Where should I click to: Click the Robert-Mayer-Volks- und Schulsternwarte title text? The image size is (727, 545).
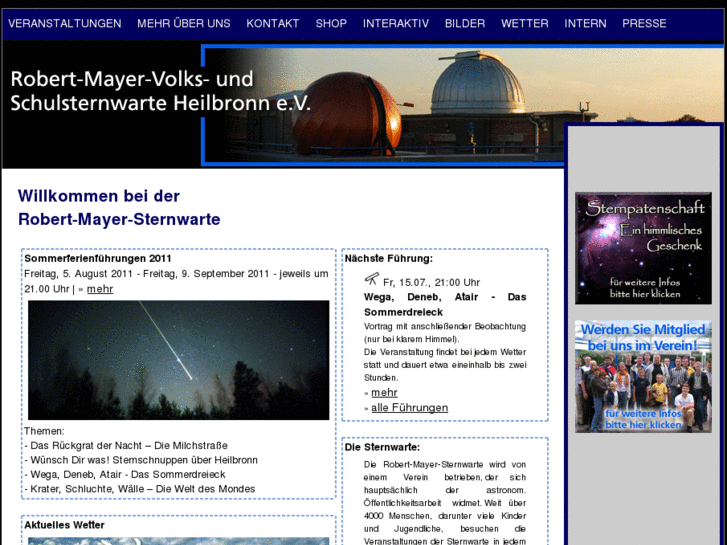click(160, 91)
